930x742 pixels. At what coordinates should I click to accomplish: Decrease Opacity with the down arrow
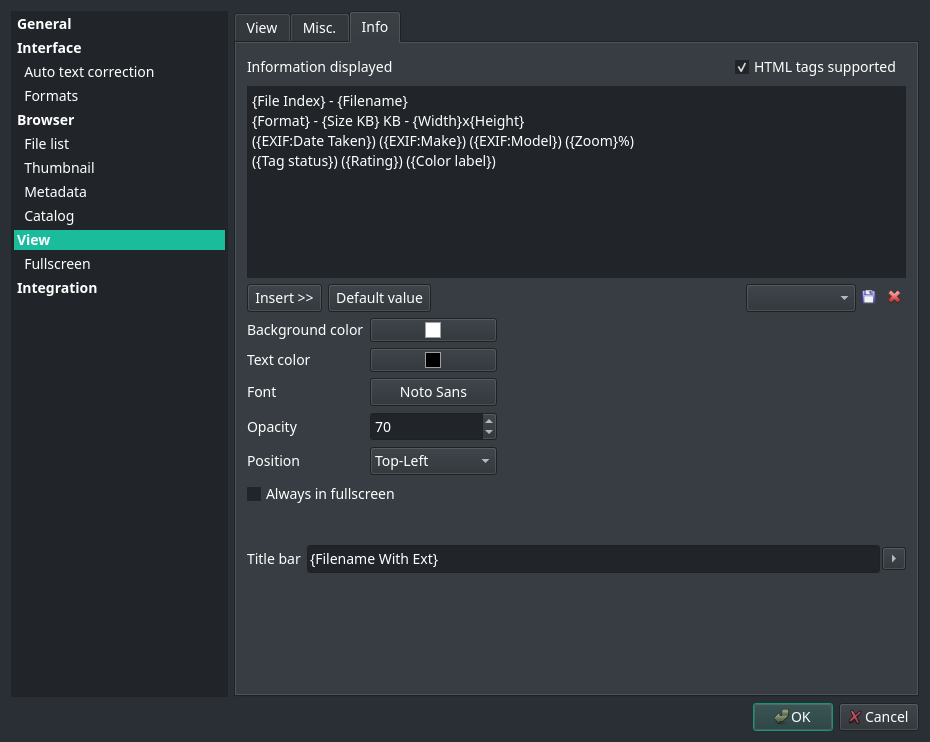pos(489,433)
